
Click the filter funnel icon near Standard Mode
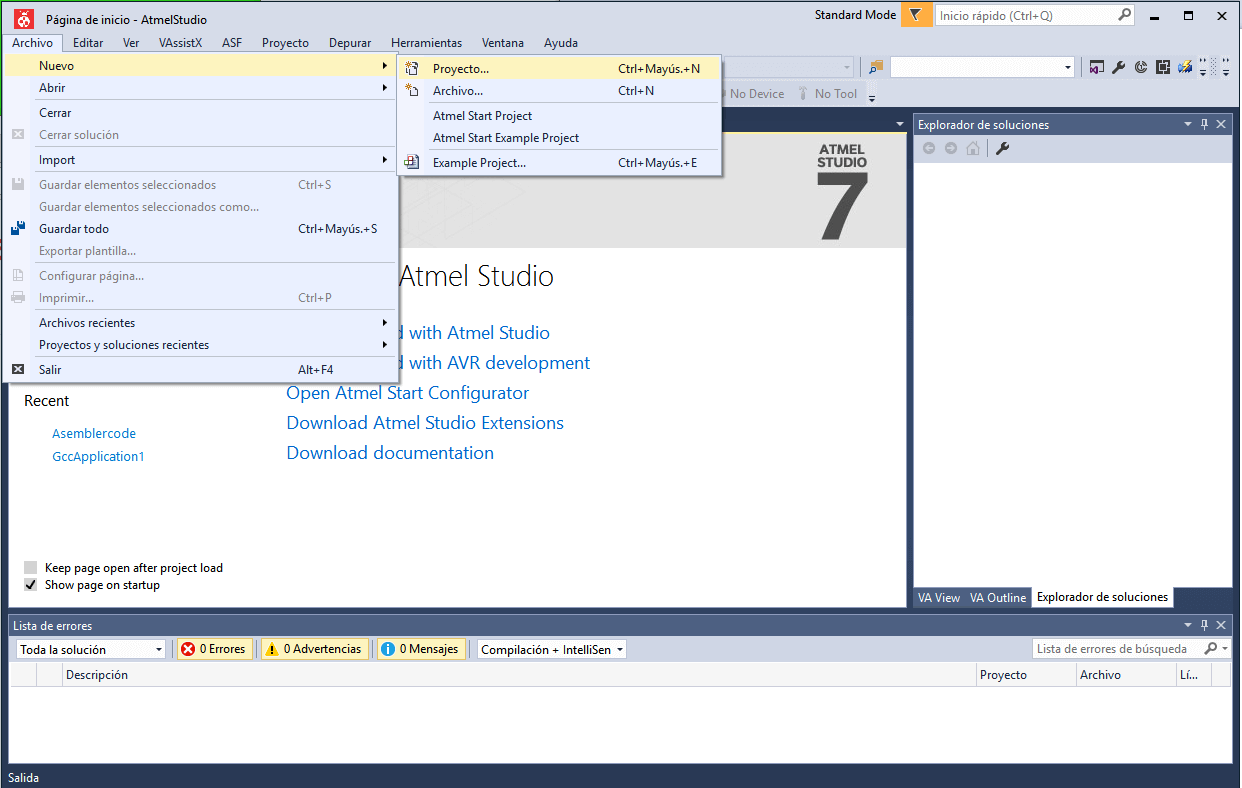coord(915,15)
